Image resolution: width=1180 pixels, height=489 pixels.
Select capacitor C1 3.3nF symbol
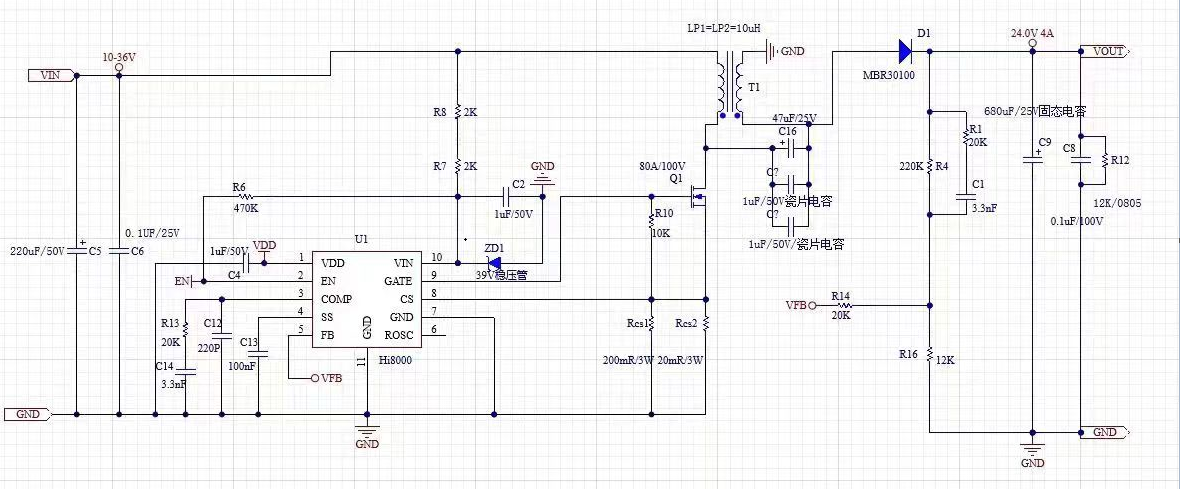(964, 197)
